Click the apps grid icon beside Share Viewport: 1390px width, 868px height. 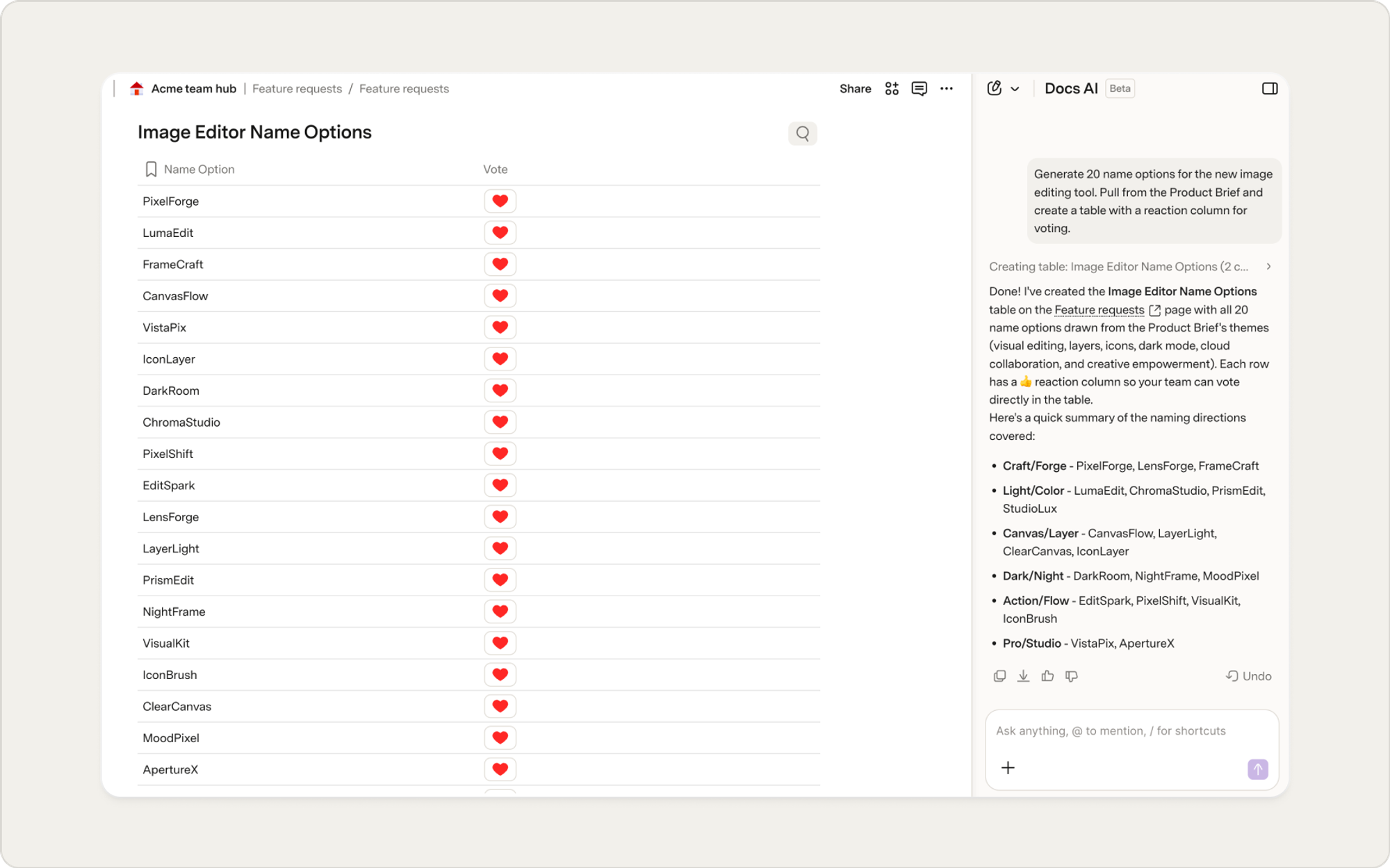tap(892, 89)
